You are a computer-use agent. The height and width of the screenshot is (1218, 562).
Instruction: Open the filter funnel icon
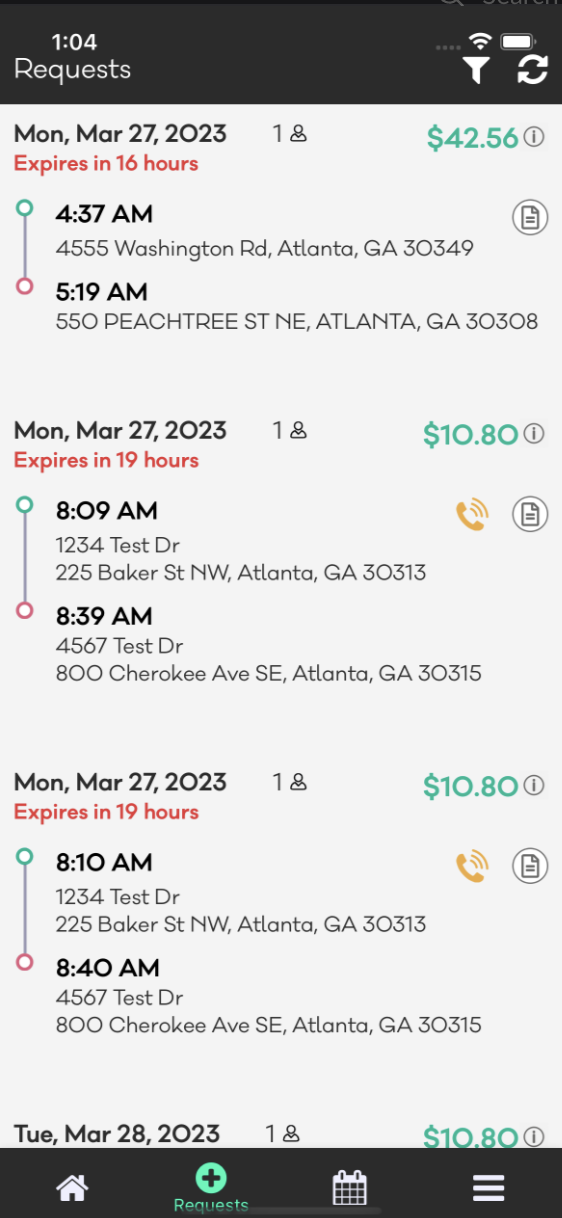click(x=476, y=69)
